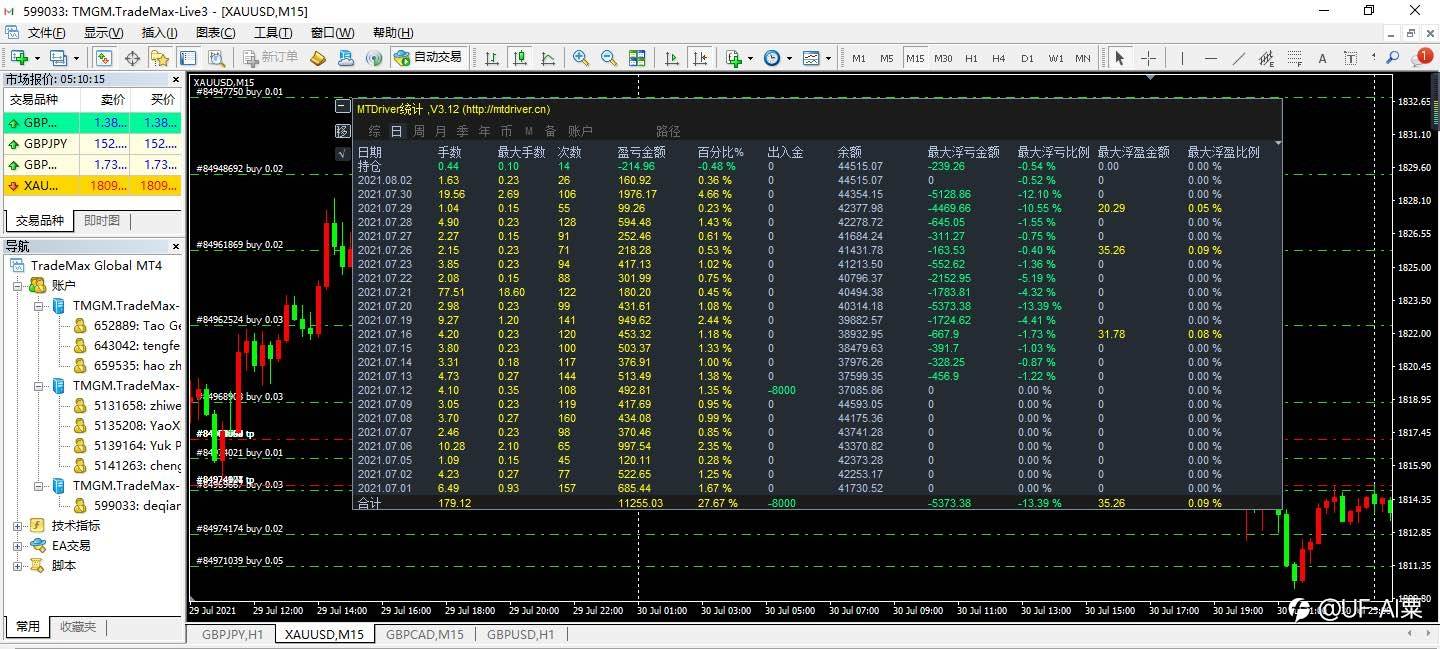
Task: Open the profiles dropdown arrow
Action: point(76,58)
